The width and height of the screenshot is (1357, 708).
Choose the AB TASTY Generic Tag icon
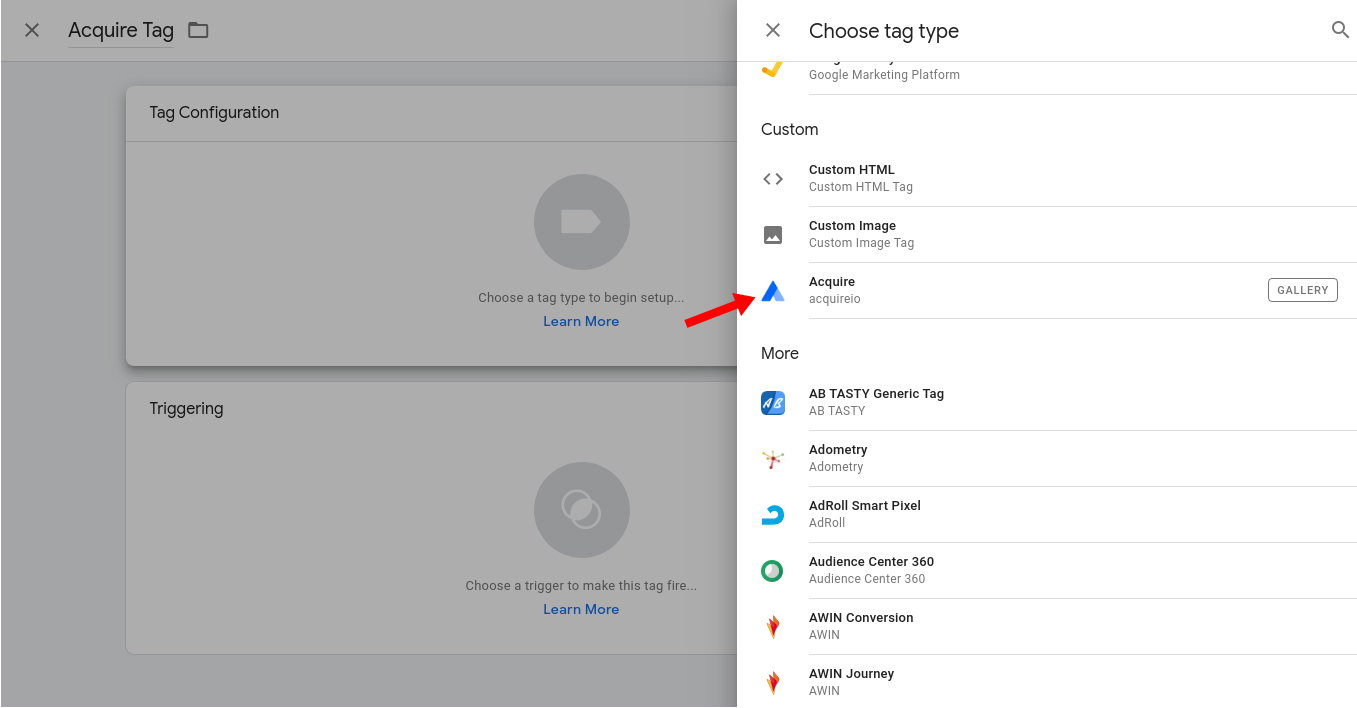(x=773, y=403)
